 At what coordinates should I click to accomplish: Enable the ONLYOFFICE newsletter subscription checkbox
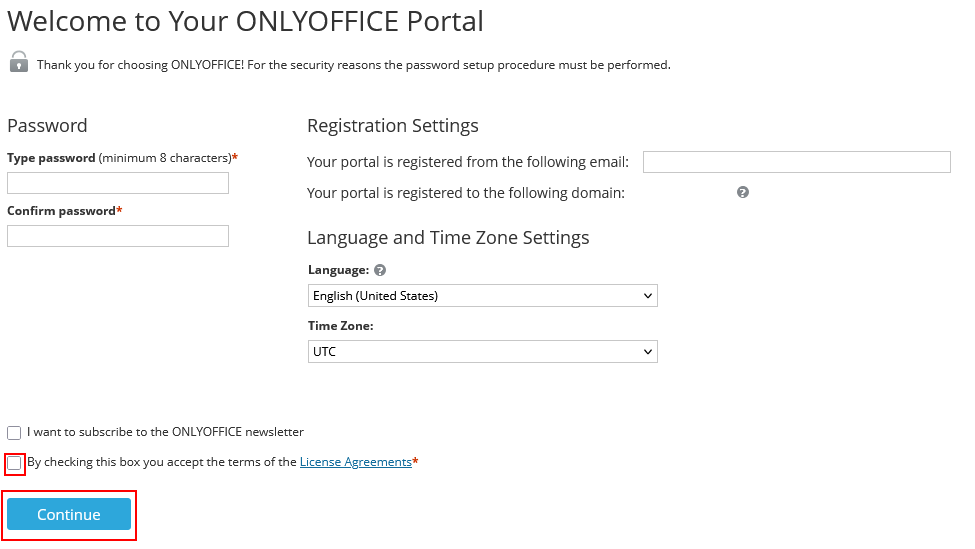pyautogui.click(x=14, y=433)
